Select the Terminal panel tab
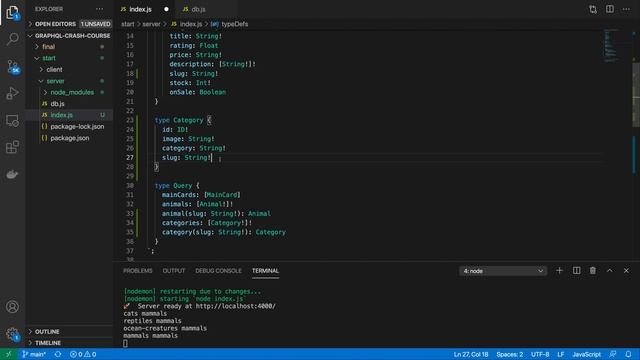The image size is (640, 360). pos(265,271)
